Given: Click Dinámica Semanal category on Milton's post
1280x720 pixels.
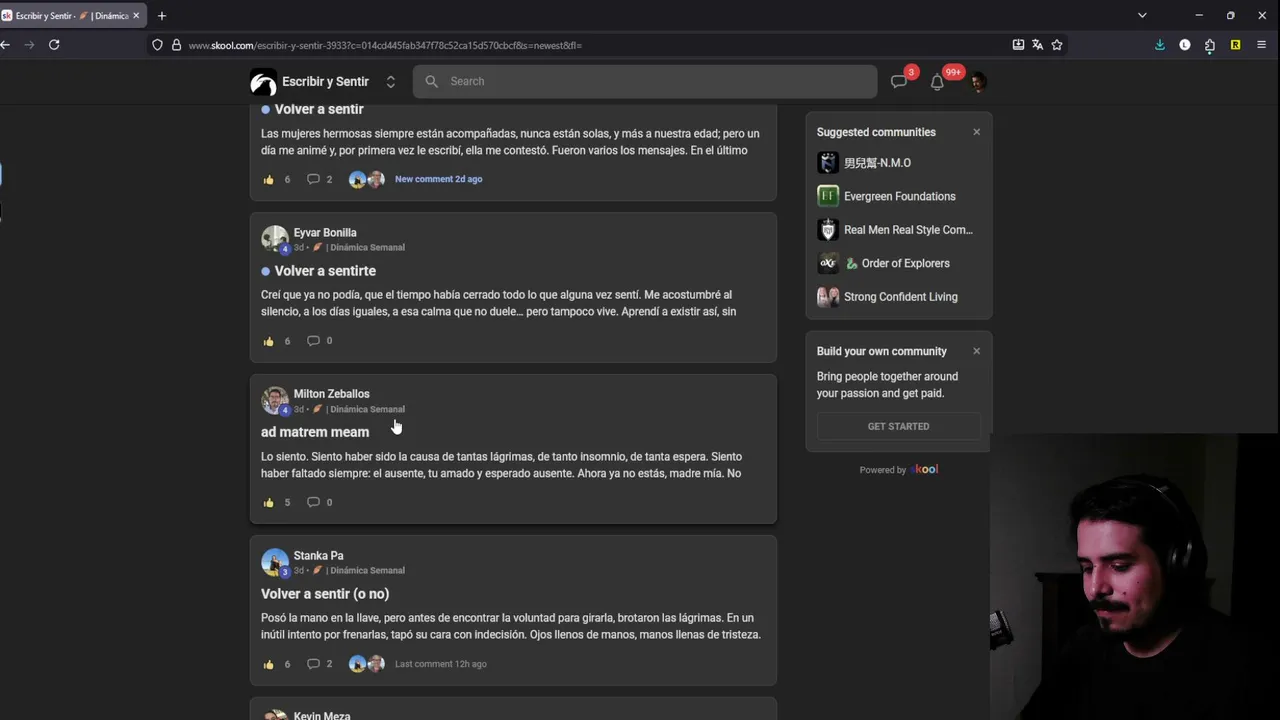Looking at the screenshot, I should coord(367,409).
